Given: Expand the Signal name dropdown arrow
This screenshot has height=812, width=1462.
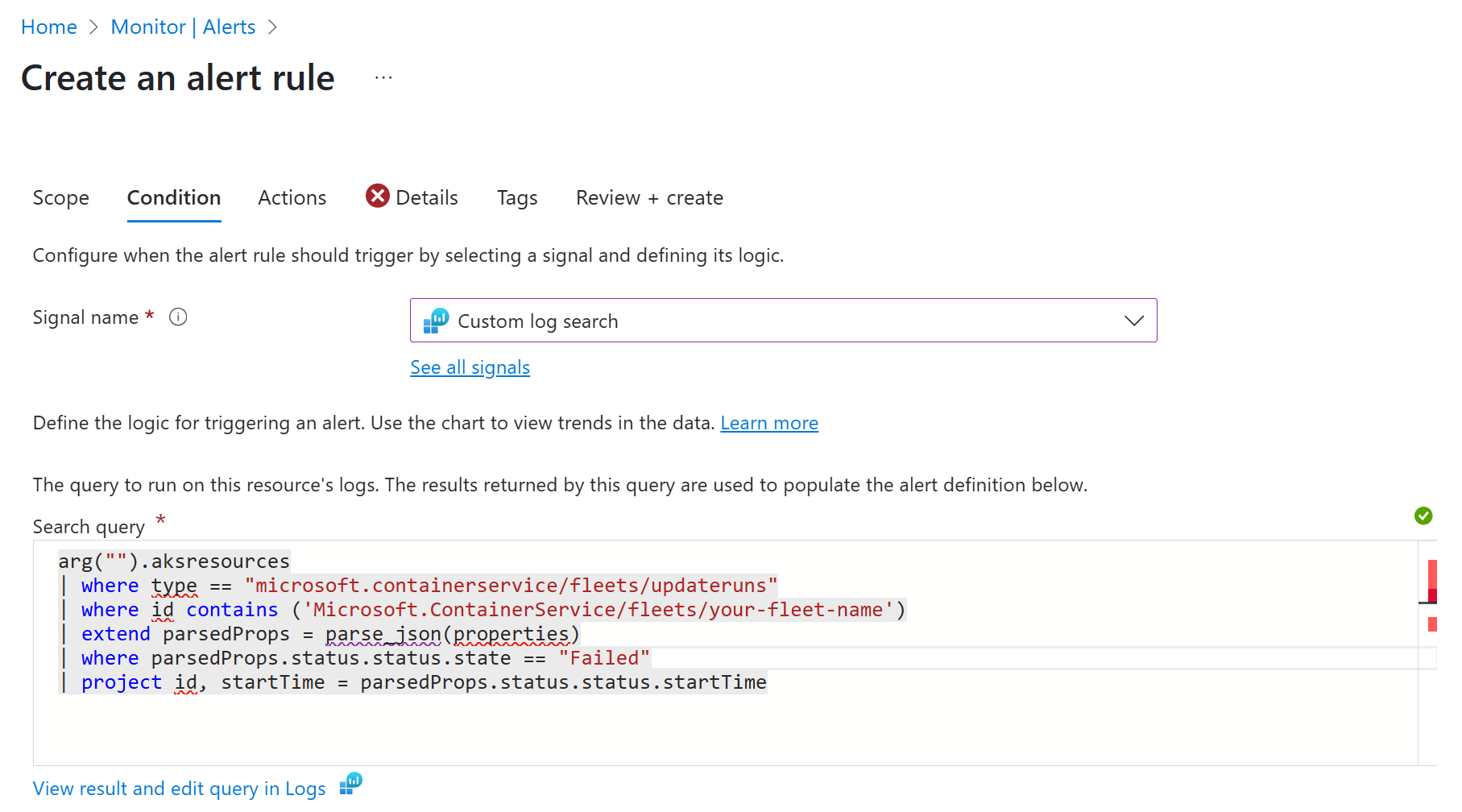Looking at the screenshot, I should click(x=1133, y=321).
